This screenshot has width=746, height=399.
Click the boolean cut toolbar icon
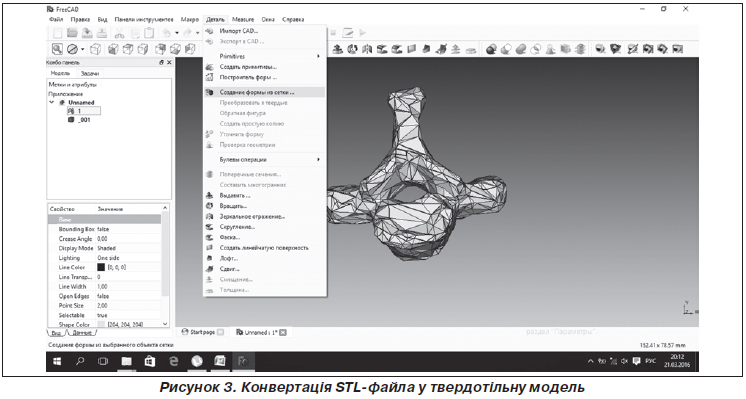tap(506, 49)
